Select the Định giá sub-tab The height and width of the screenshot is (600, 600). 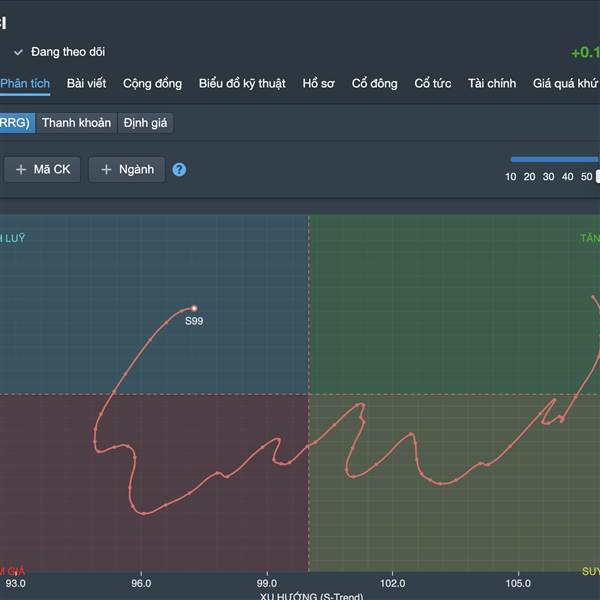click(145, 123)
